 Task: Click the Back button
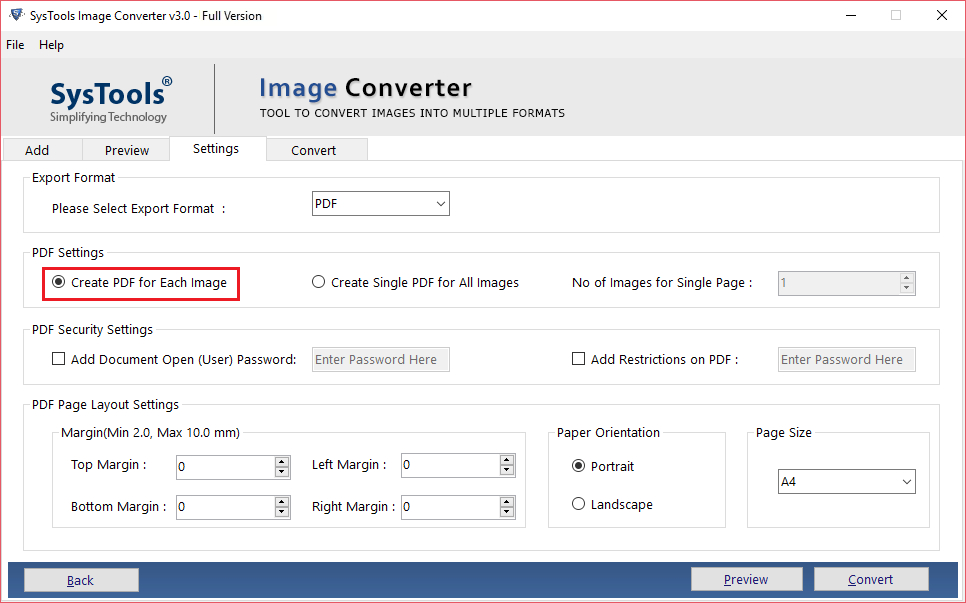pos(81,579)
